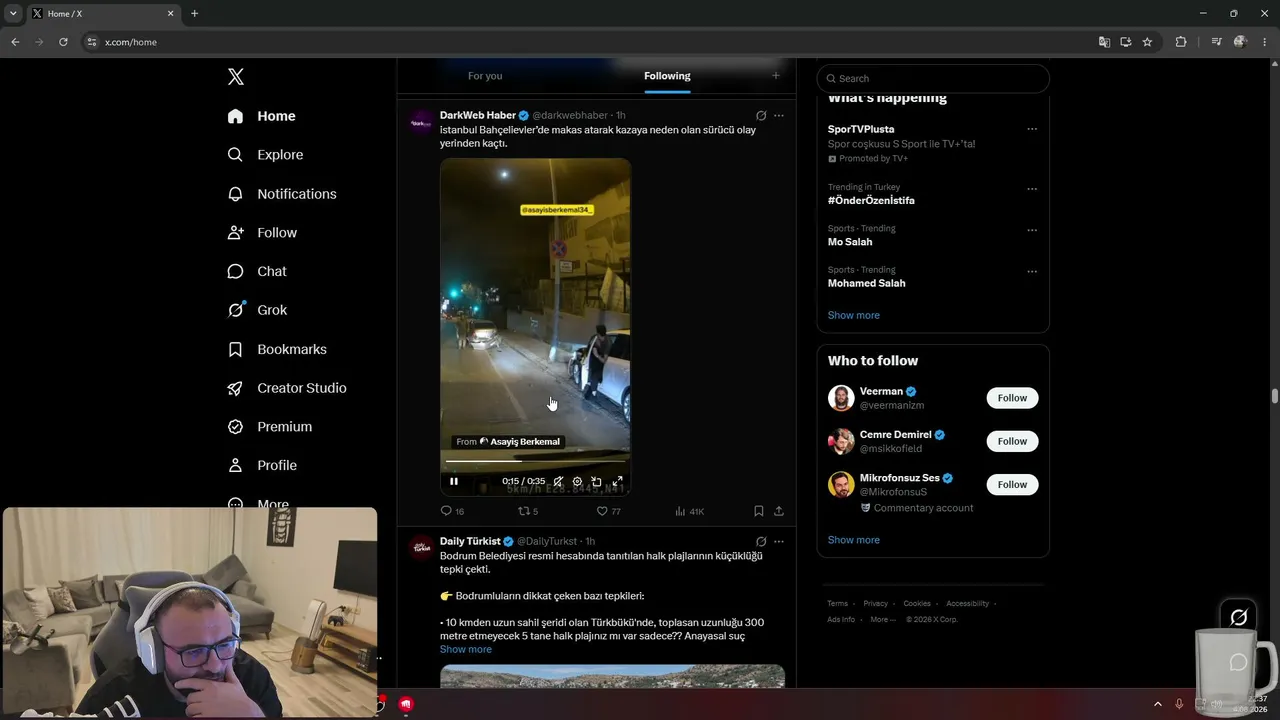
Task: Open Bookmarks from the sidebar
Action: click(277, 349)
